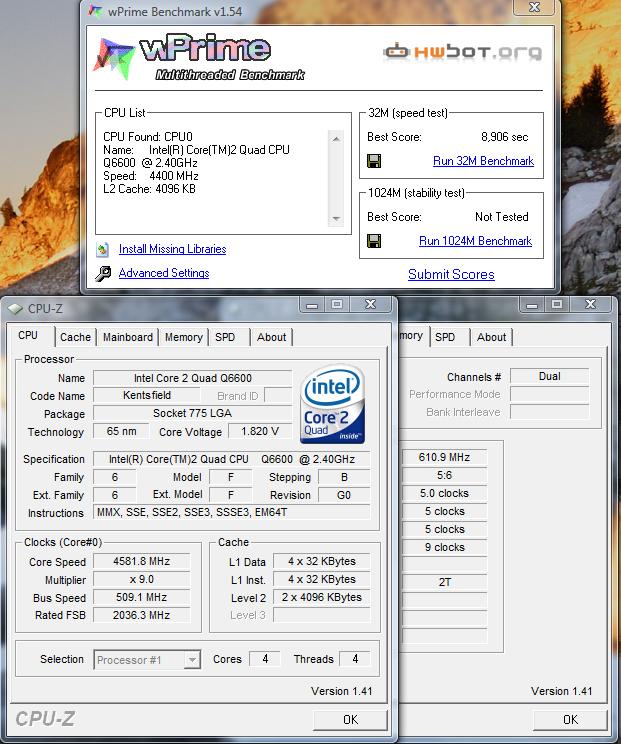This screenshot has width=621, height=744.
Task: Click the Revision value G0
Action: point(344,495)
